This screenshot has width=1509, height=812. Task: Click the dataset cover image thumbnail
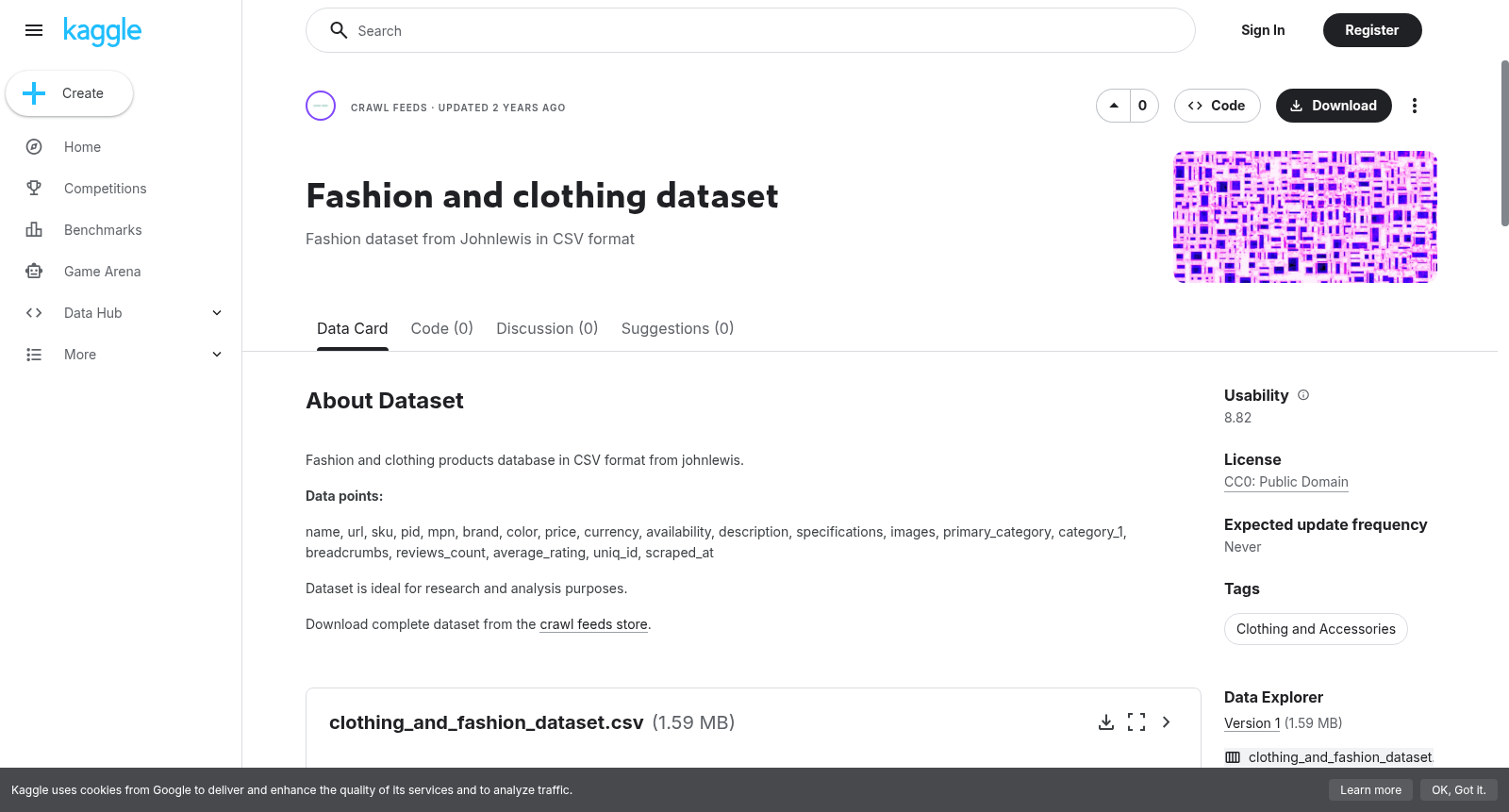[1305, 217]
